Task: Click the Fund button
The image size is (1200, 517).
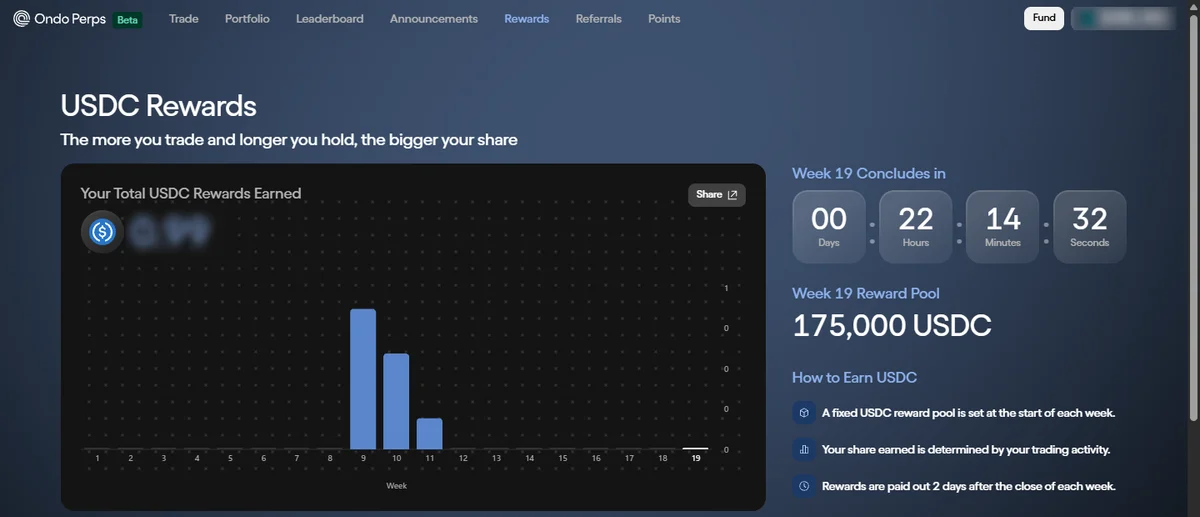Action: pos(1044,18)
